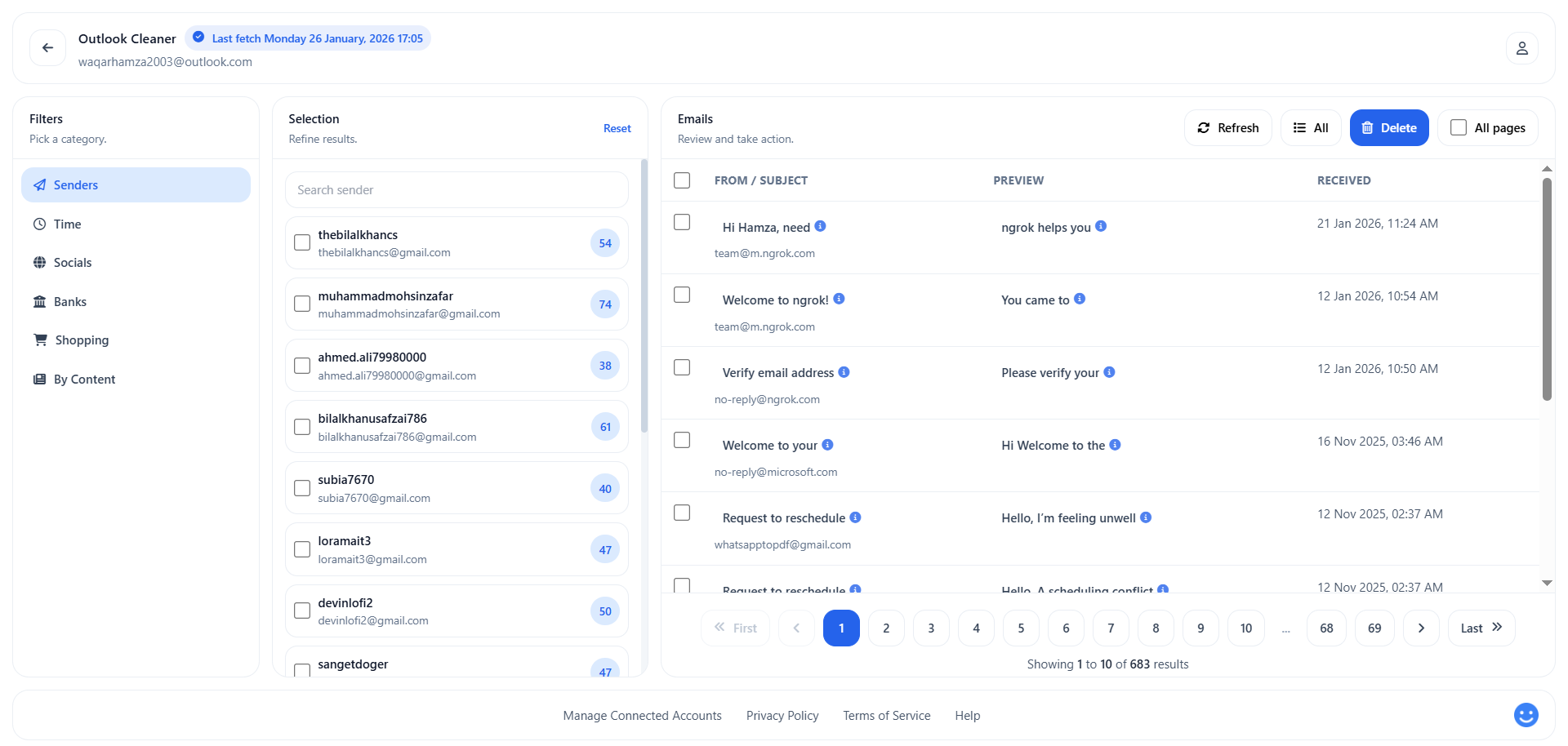Open the chat support smiley widget
1568x746 pixels.
point(1525,714)
